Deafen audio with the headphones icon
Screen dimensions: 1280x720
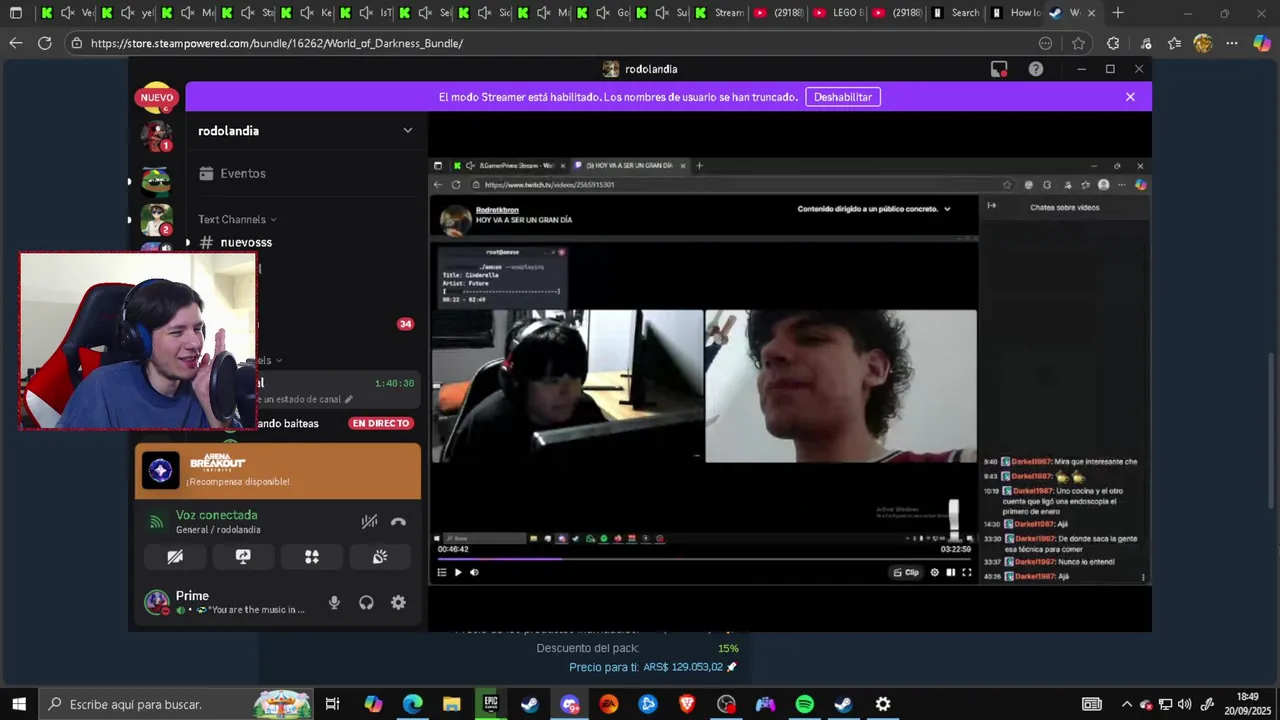coord(366,602)
